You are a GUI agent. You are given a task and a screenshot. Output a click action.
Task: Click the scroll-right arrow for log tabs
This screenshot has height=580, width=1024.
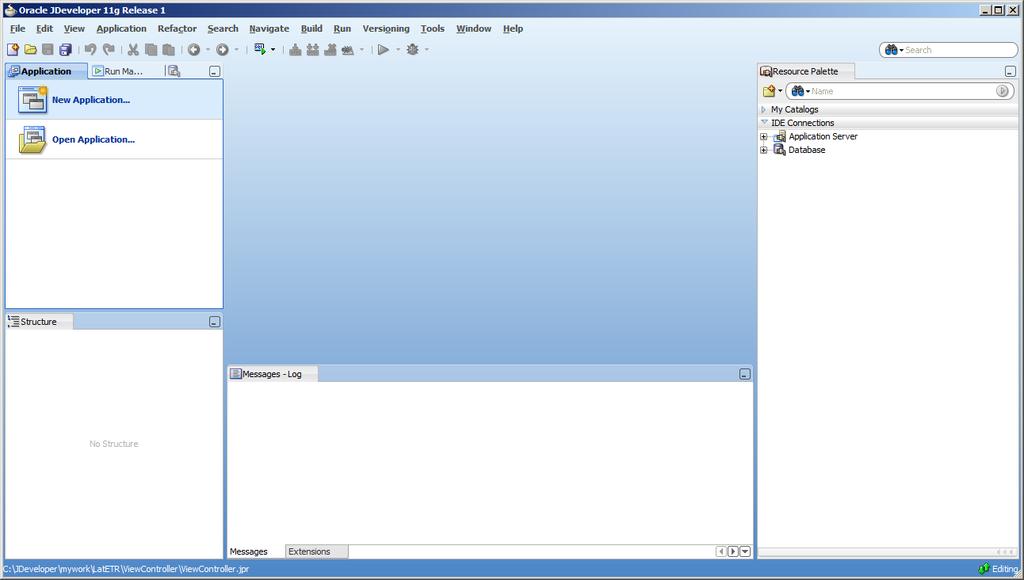[x=733, y=552]
